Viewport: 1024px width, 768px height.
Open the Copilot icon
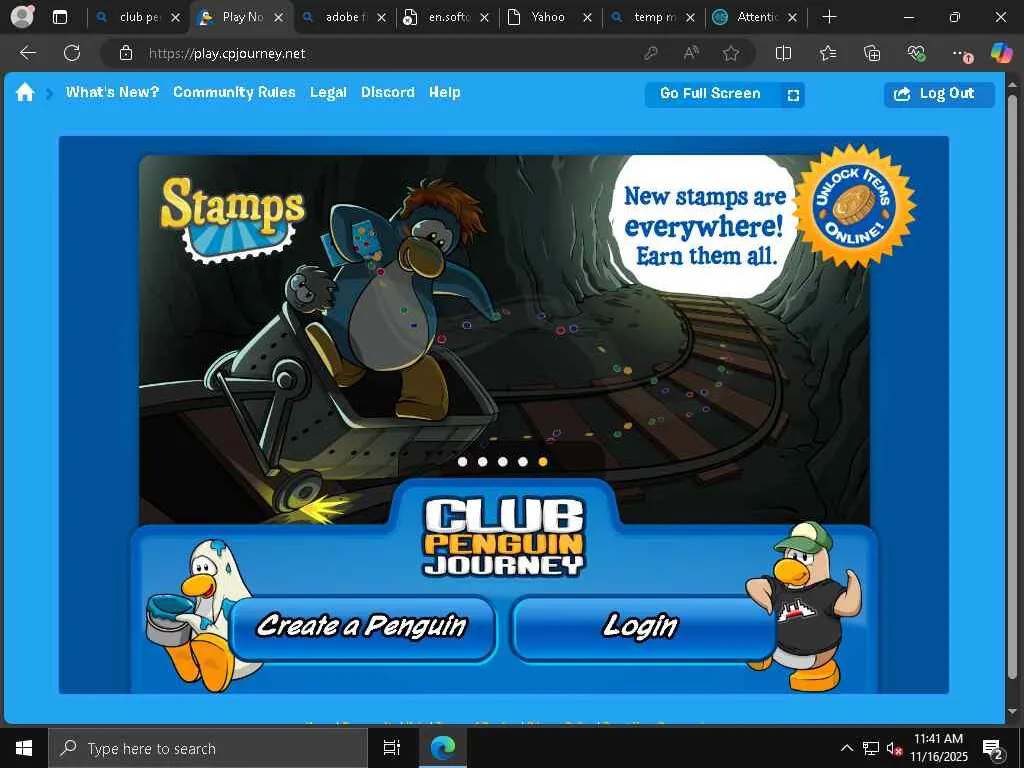coord(1001,53)
